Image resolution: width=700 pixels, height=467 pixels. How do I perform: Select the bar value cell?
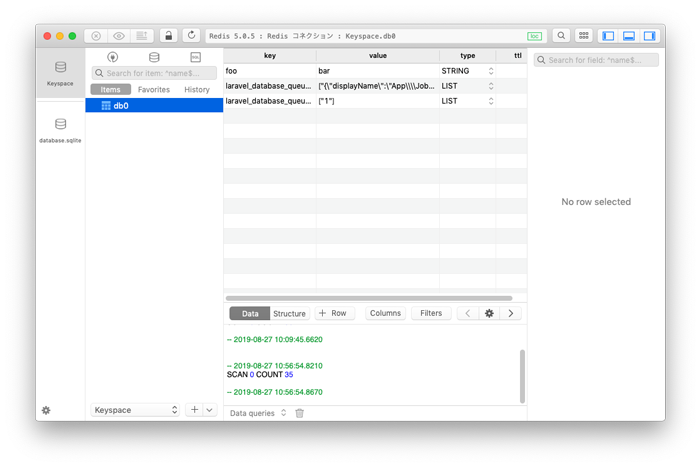[378, 71]
